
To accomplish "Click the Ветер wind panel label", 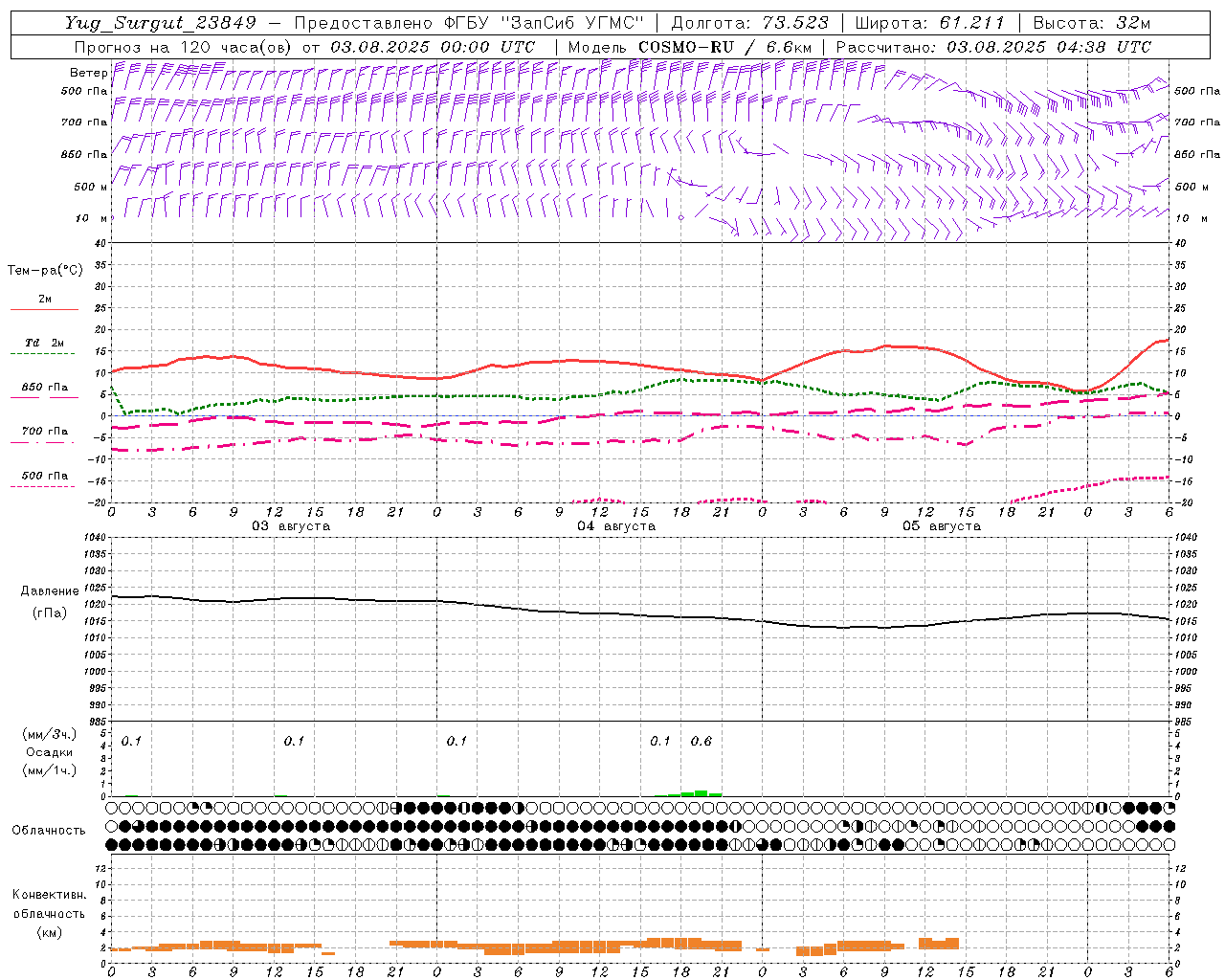I will click(x=88, y=73).
